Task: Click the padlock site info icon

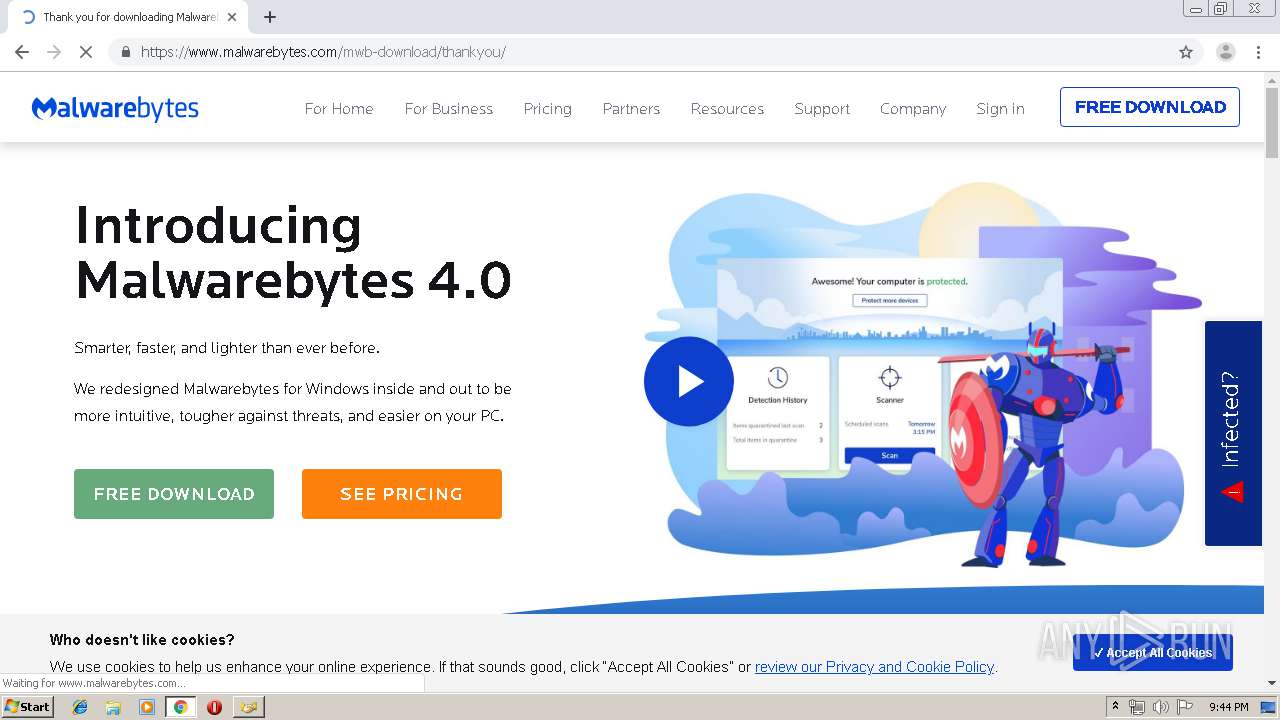Action: coord(125,52)
